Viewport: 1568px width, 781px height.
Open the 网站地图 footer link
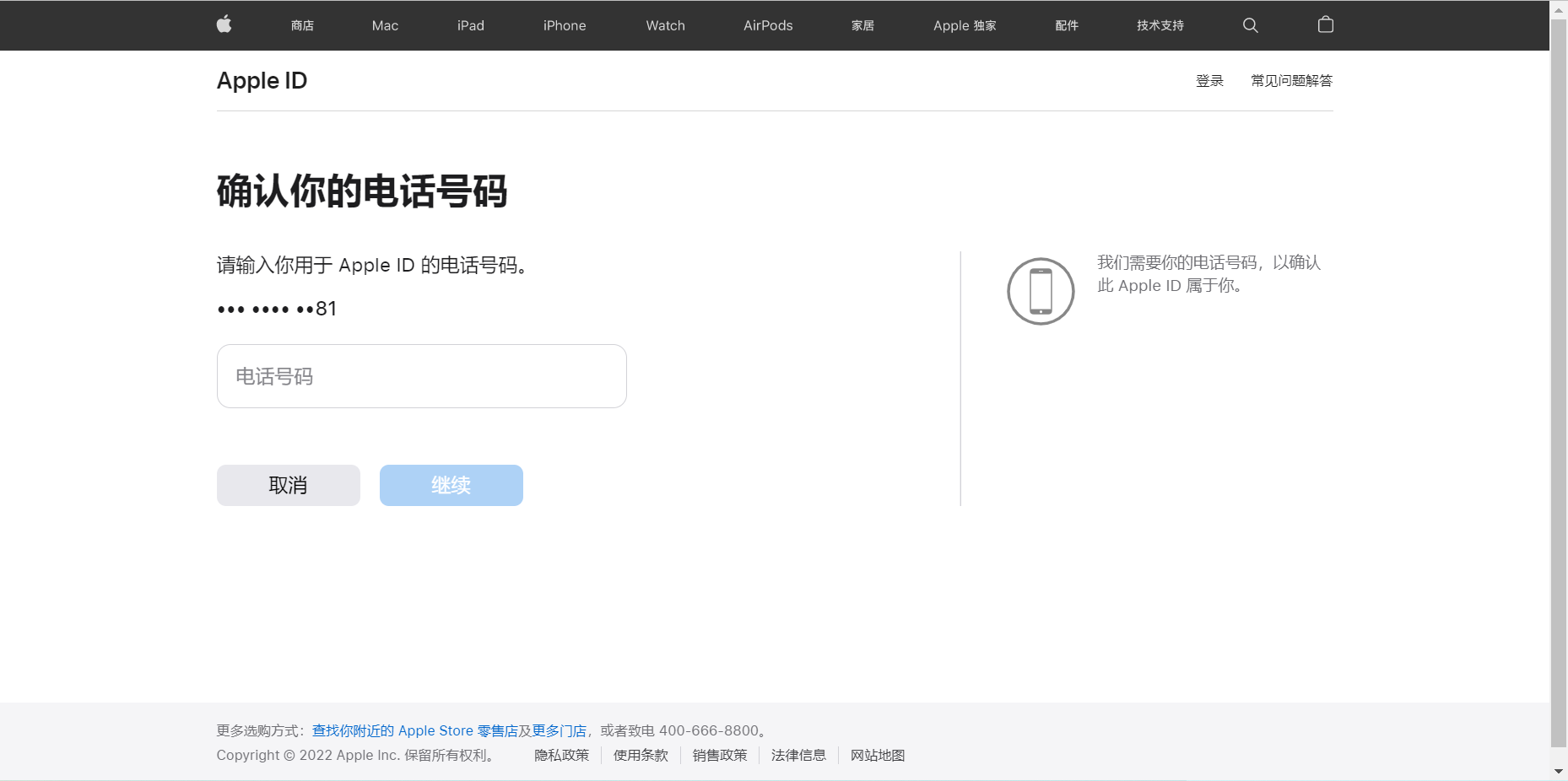click(x=877, y=755)
